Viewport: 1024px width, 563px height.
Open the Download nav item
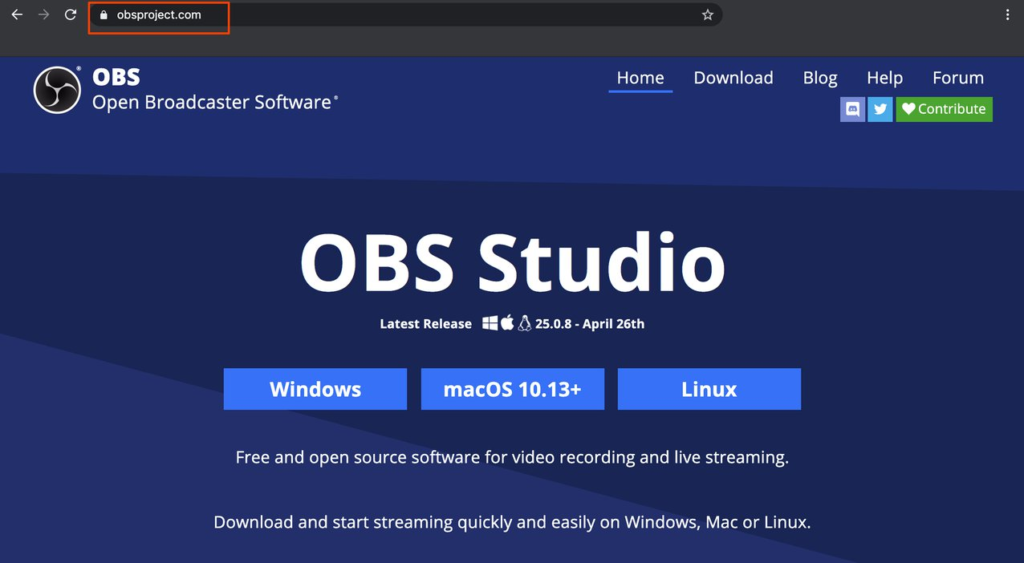tap(733, 78)
